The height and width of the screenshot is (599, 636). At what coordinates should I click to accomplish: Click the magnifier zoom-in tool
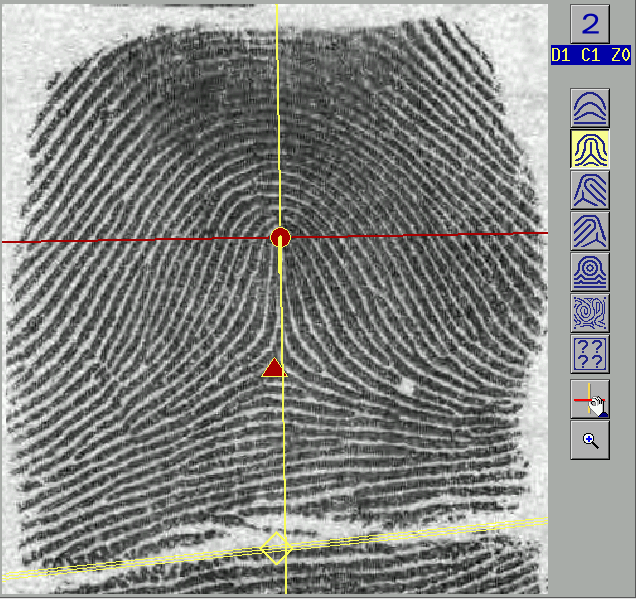point(590,440)
